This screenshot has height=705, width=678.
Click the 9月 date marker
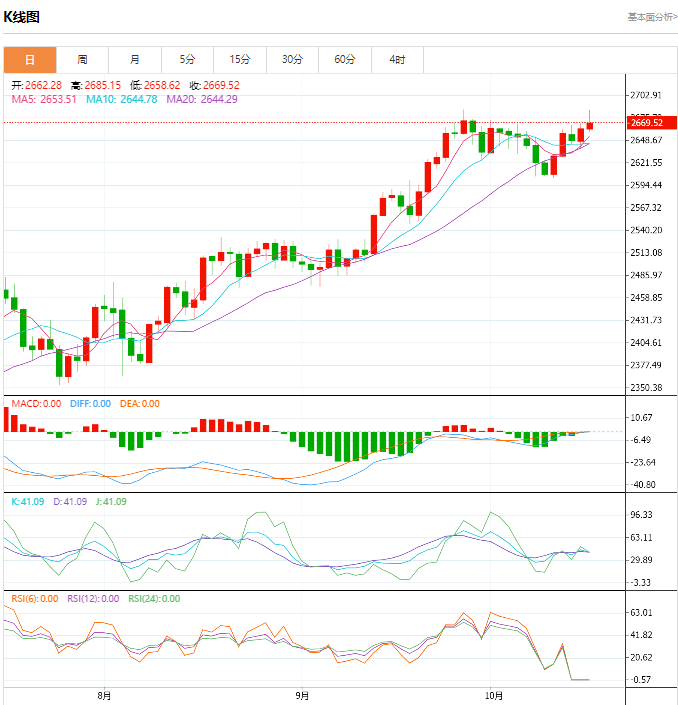coord(301,694)
